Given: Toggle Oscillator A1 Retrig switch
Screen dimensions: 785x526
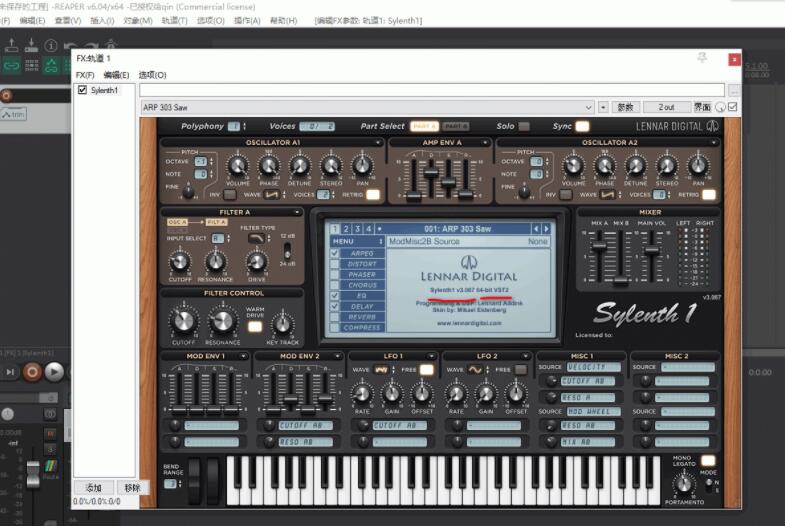Looking at the screenshot, I should [x=373, y=195].
